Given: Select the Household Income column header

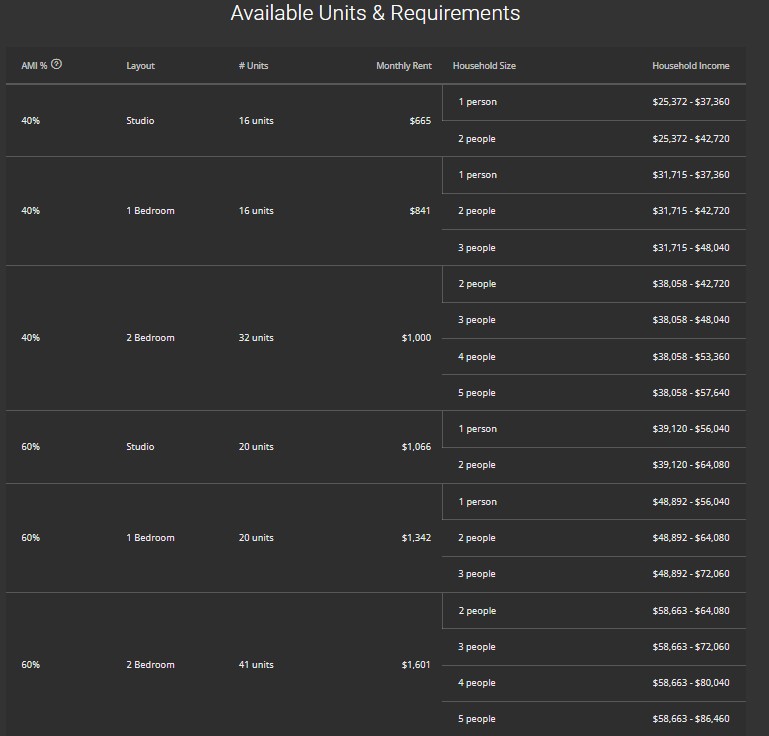Looking at the screenshot, I should point(690,66).
